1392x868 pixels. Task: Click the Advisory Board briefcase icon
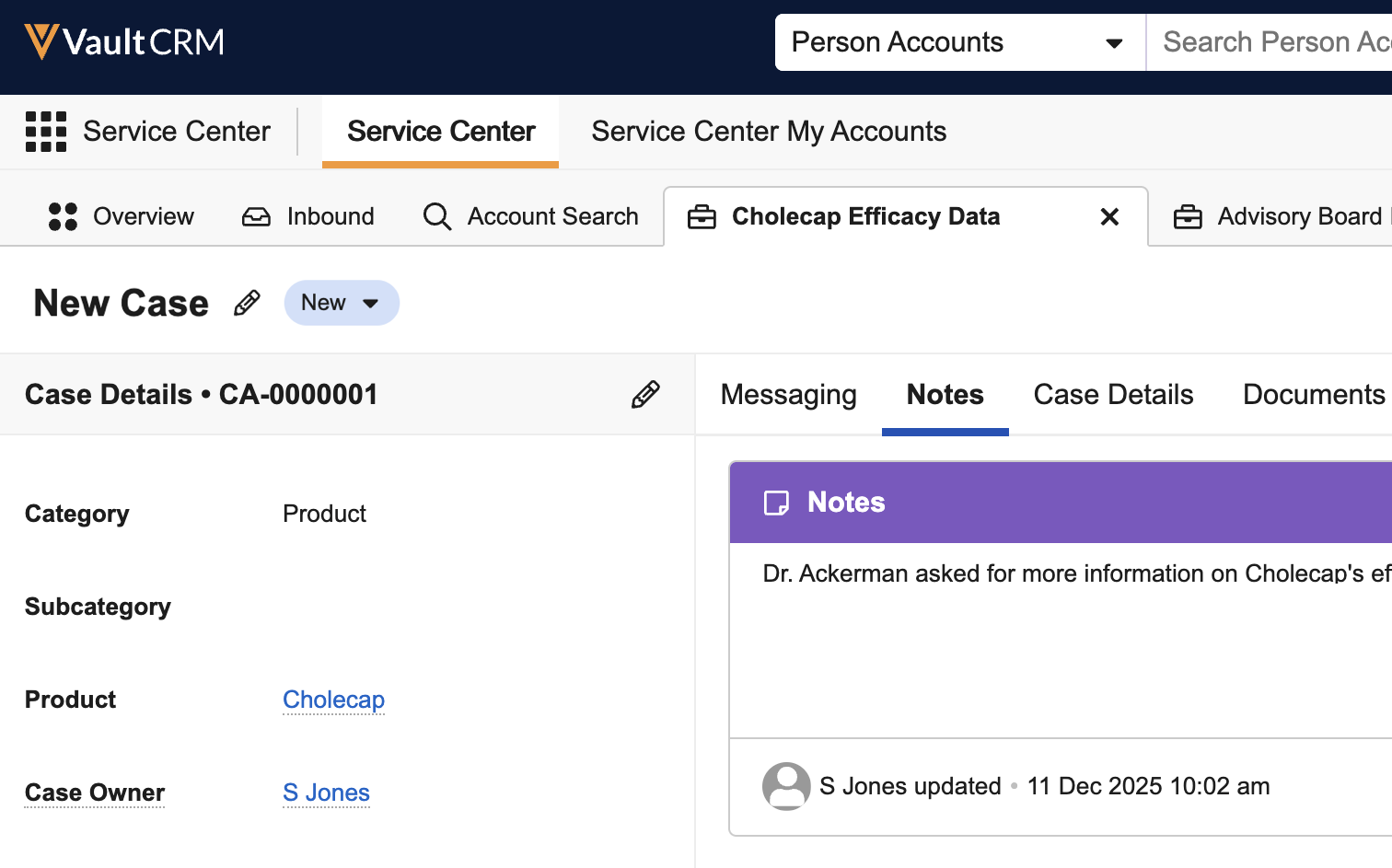pyautogui.click(x=1188, y=217)
